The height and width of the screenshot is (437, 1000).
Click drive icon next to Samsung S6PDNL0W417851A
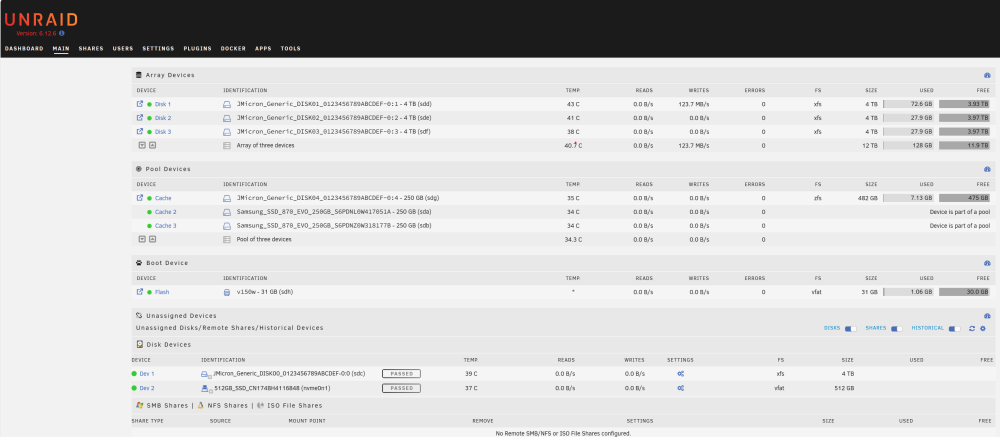tap(226, 212)
